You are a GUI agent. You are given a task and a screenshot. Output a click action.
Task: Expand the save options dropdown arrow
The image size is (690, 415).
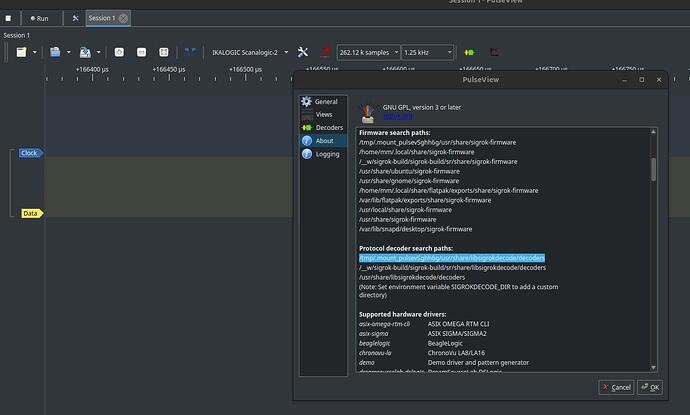98,52
